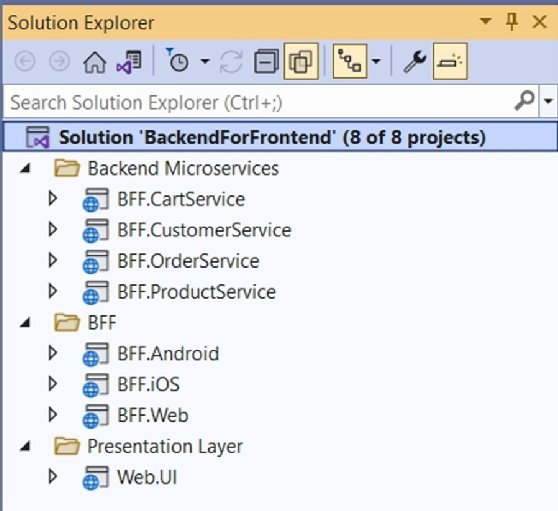Collapse the Presentation Layer folder
Screen dimensions: 558x511
click(x=25, y=446)
